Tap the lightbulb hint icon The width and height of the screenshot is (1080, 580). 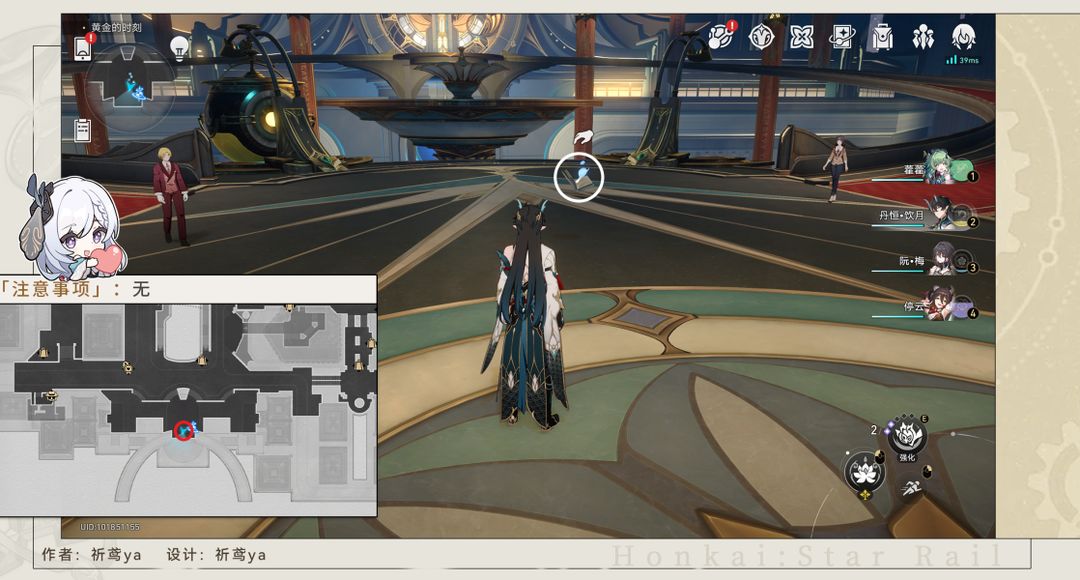point(179,48)
